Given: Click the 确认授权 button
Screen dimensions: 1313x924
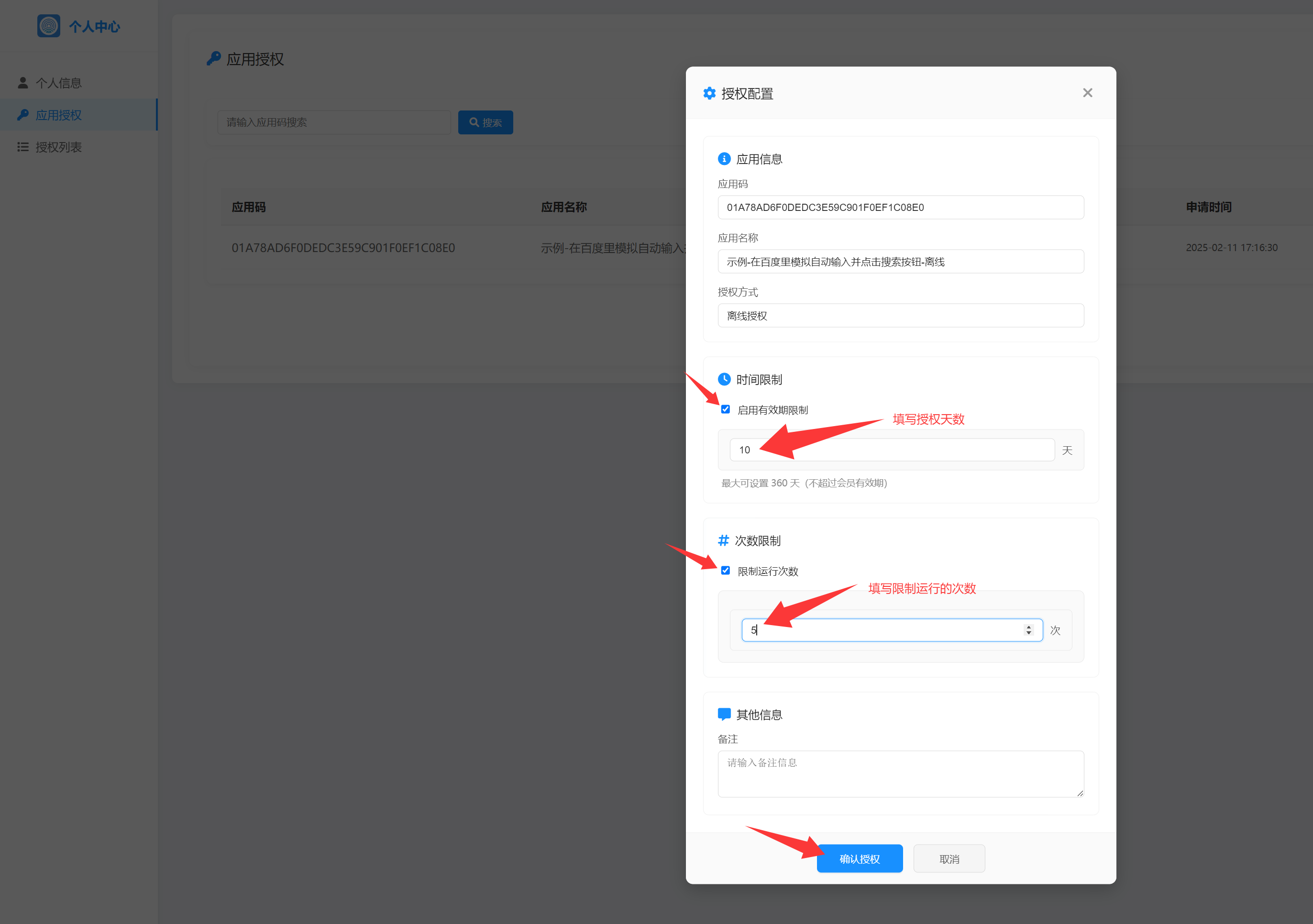Looking at the screenshot, I should pos(860,858).
